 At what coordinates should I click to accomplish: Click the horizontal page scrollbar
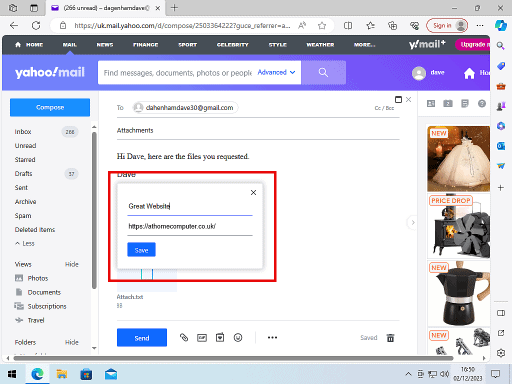pos(233,358)
